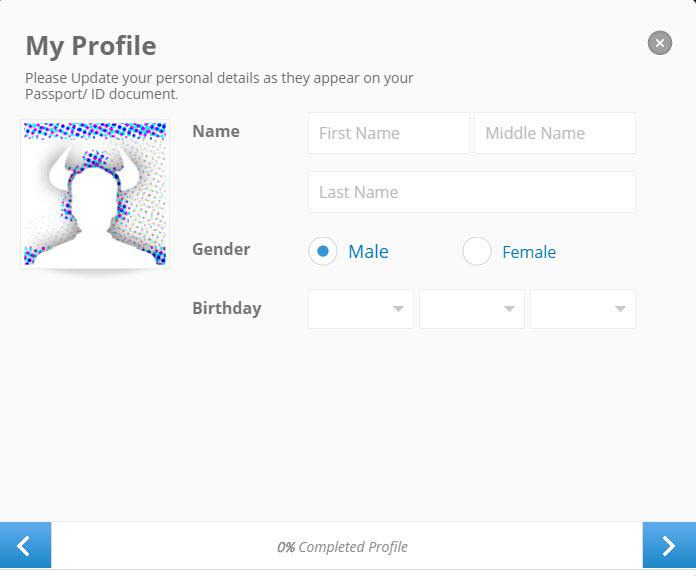The height and width of the screenshot is (576, 696).
Task: Focus the Last Name field
Action: tap(472, 192)
